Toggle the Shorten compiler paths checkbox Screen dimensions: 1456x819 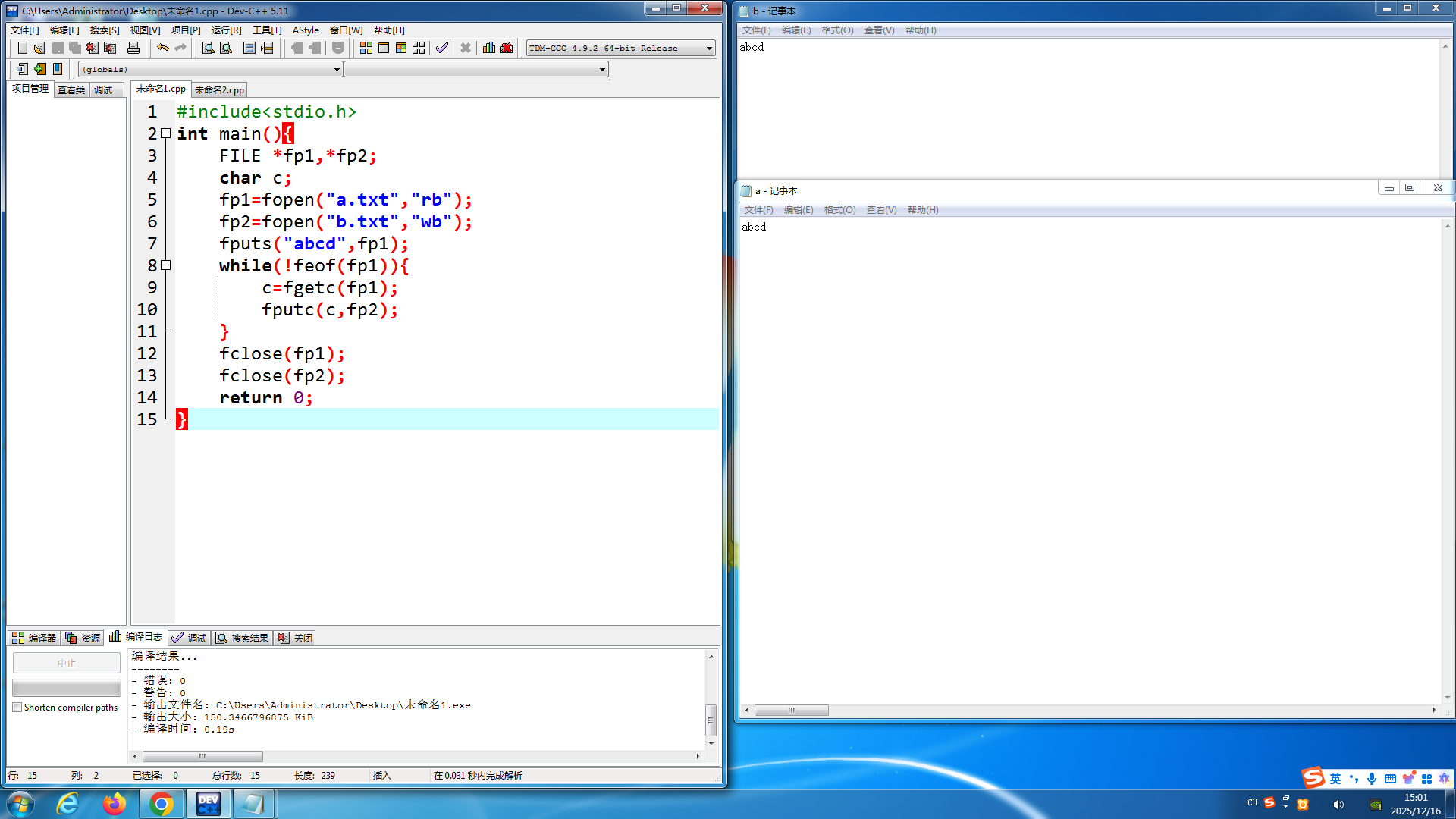(x=17, y=708)
